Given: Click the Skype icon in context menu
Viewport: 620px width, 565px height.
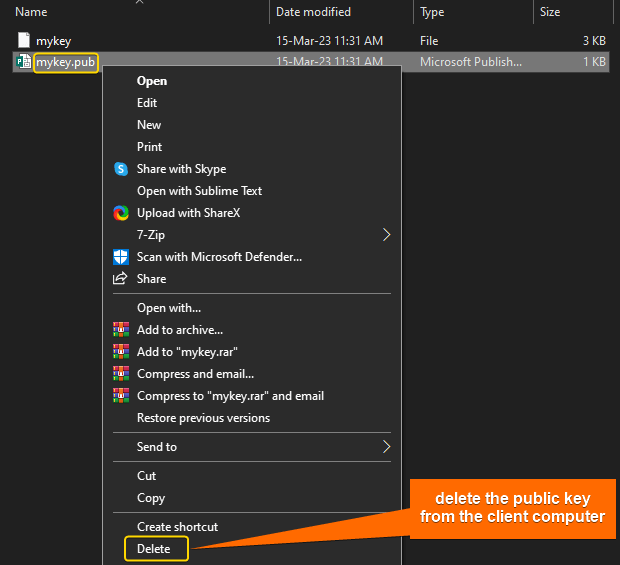Looking at the screenshot, I should (x=121, y=169).
